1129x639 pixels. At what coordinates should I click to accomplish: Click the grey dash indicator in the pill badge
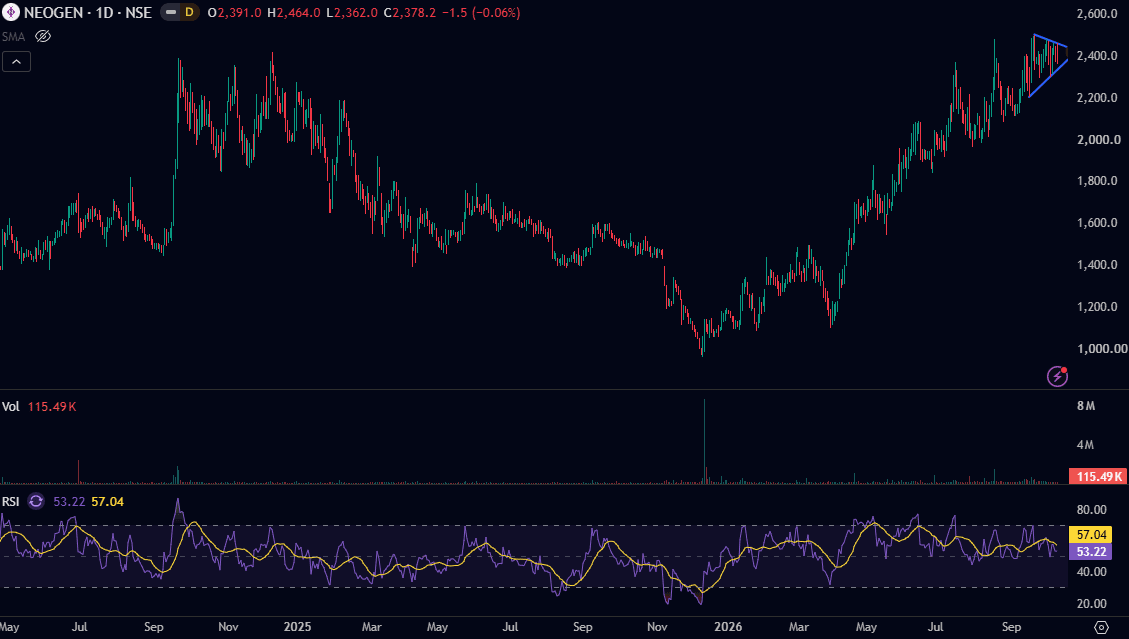(171, 12)
